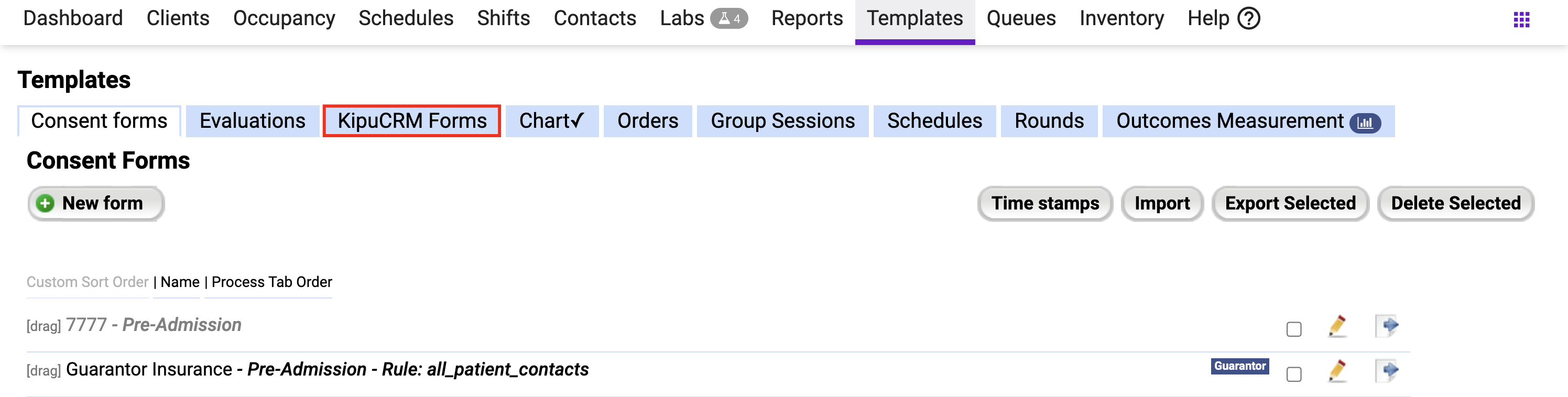This screenshot has width=1568, height=397.
Task: Open the apps grid icon top right
Action: (1522, 19)
